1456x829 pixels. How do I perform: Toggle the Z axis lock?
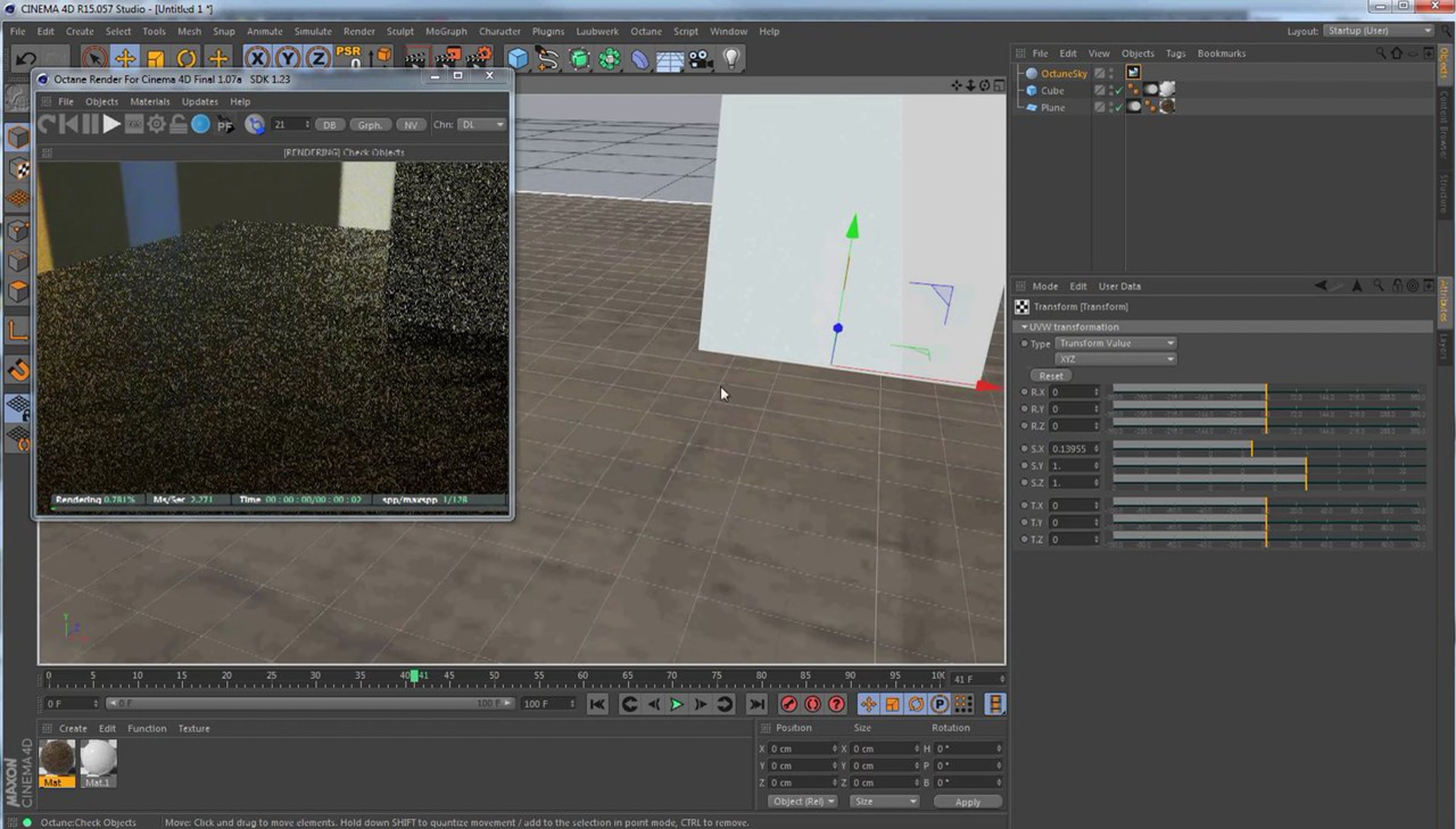click(x=318, y=59)
